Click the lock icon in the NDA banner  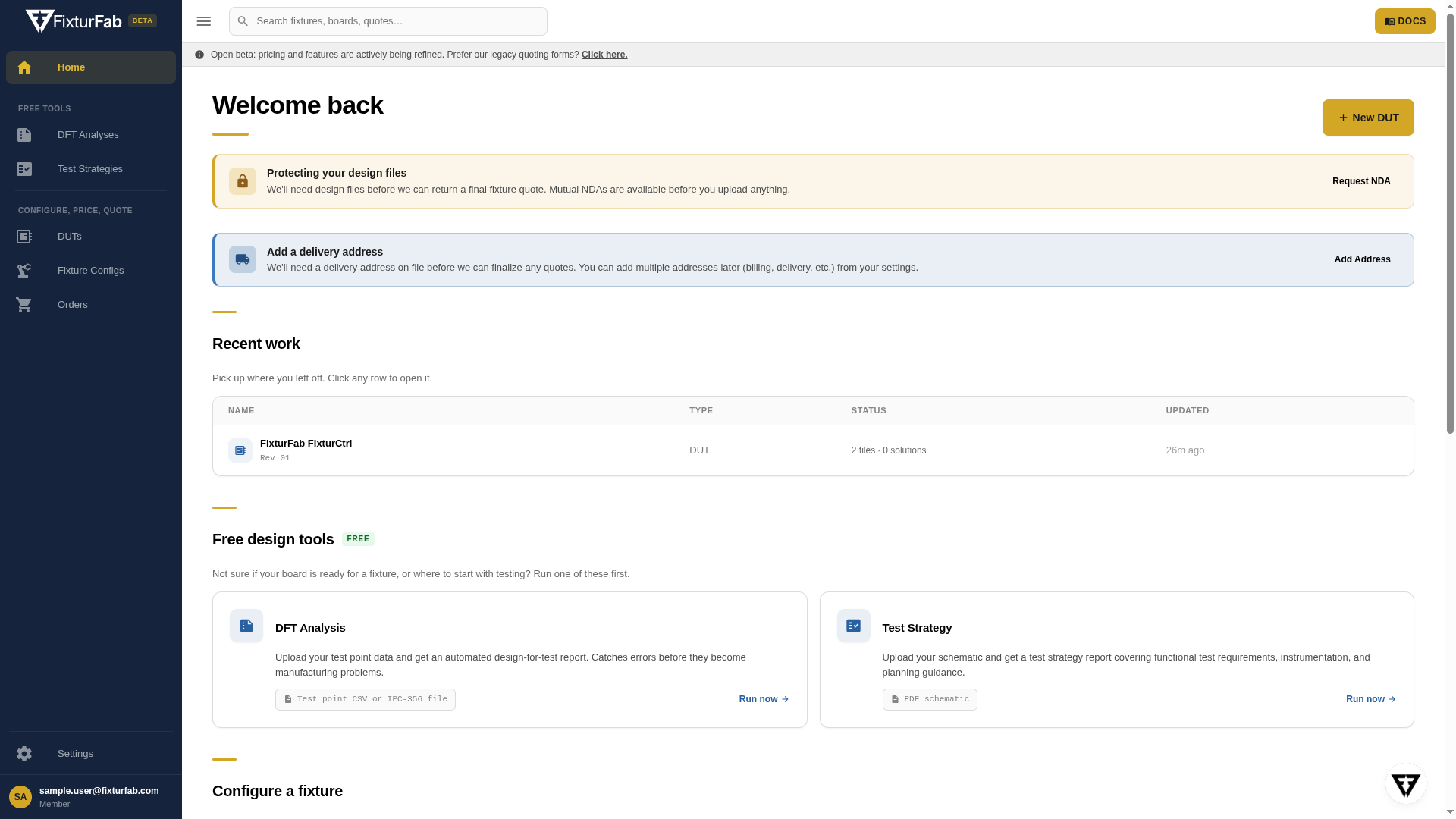pyautogui.click(x=243, y=181)
